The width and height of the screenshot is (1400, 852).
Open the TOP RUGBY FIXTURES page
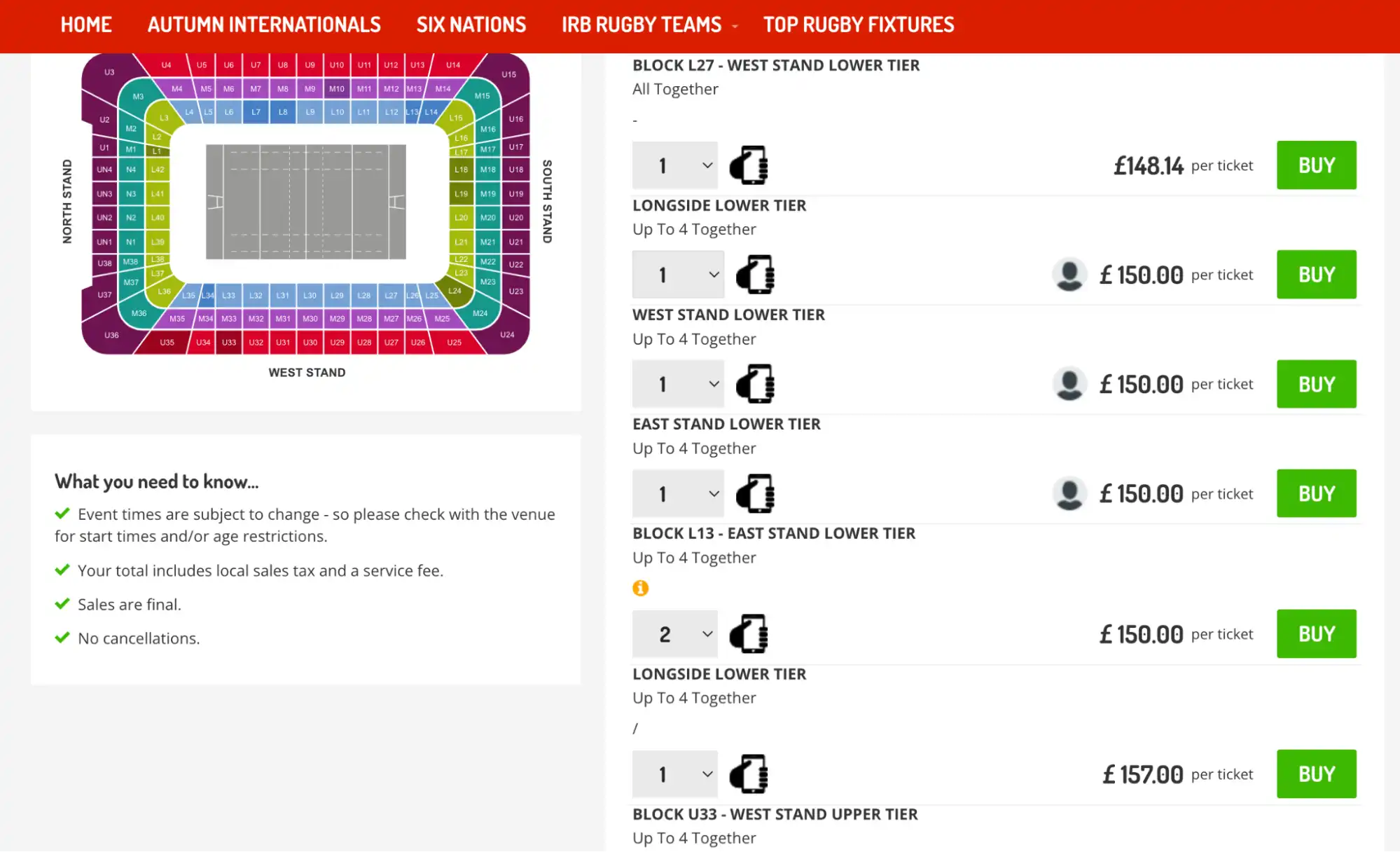(858, 25)
